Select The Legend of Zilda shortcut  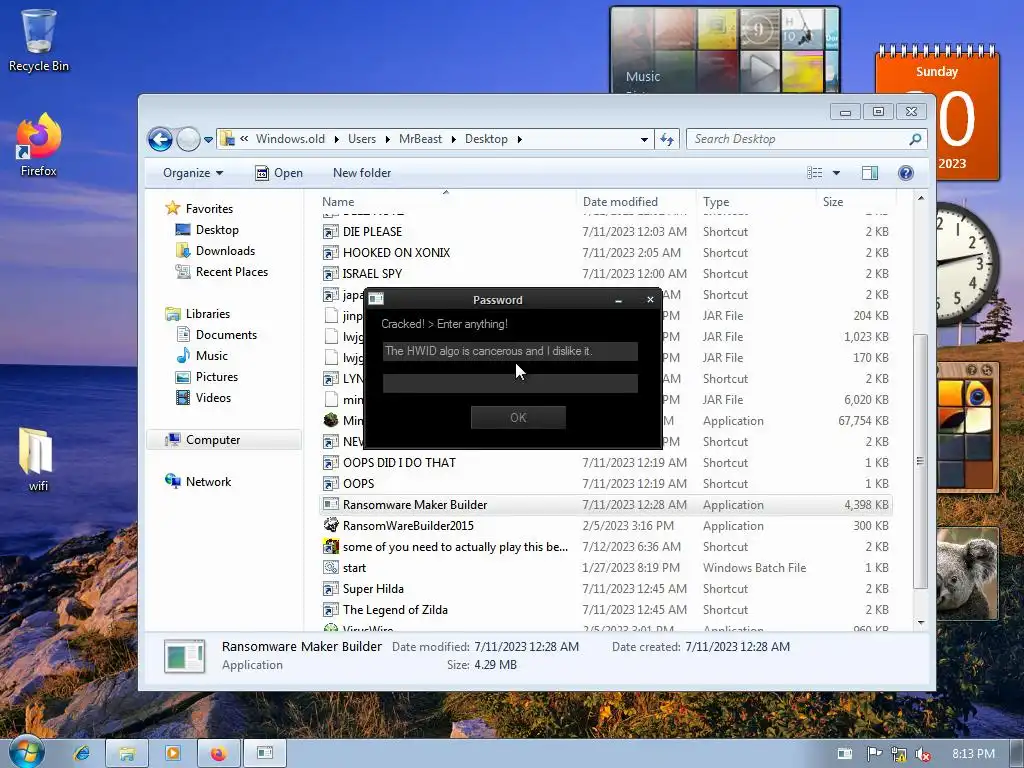pyautogui.click(x=395, y=610)
